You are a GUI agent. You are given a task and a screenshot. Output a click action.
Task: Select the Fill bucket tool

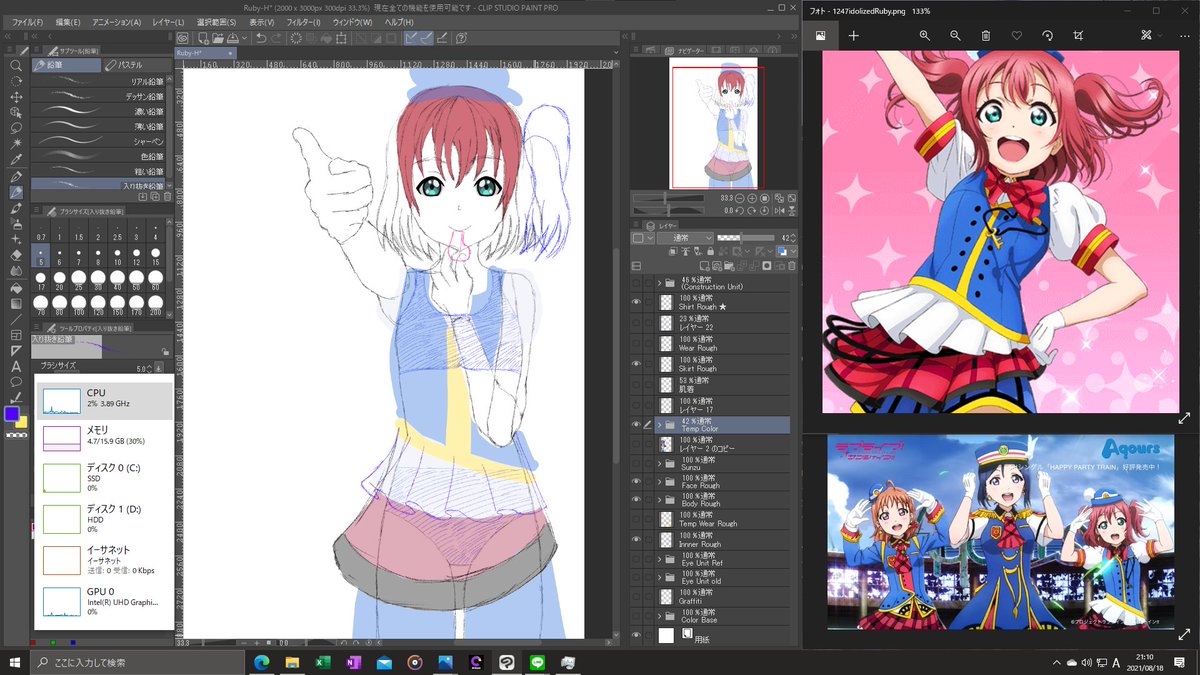[x=16, y=287]
